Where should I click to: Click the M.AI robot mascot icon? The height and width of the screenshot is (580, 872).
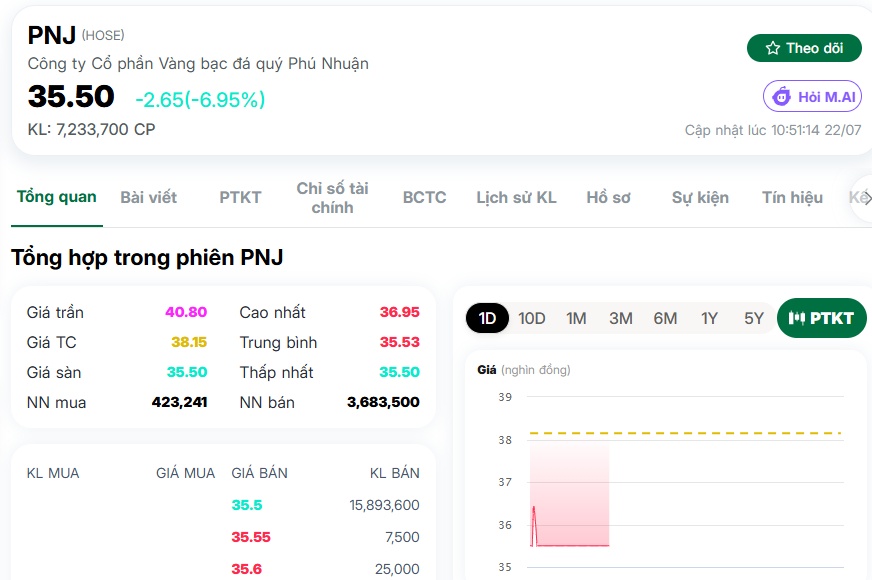781,96
